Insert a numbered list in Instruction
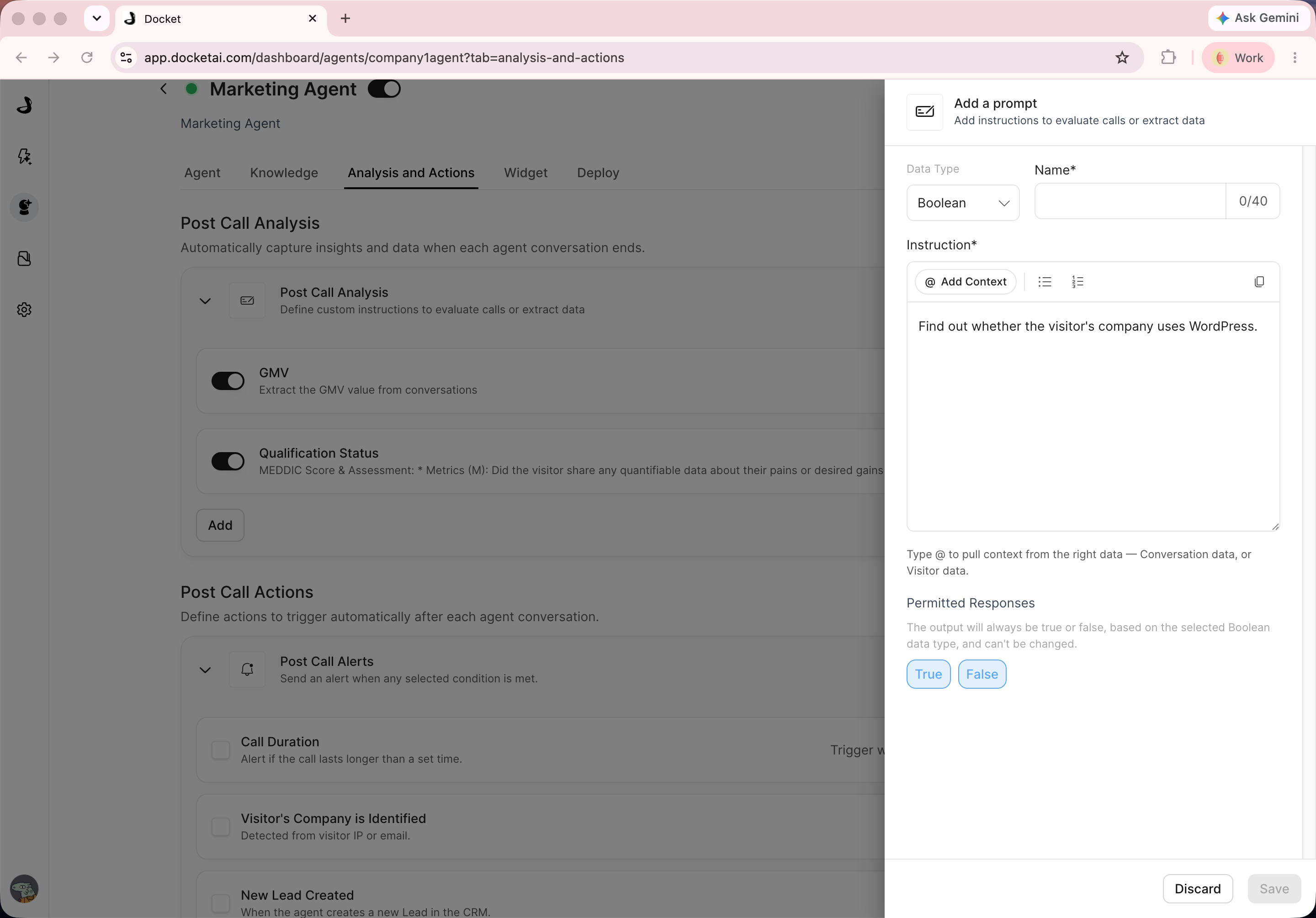1316x918 pixels. pos(1077,282)
